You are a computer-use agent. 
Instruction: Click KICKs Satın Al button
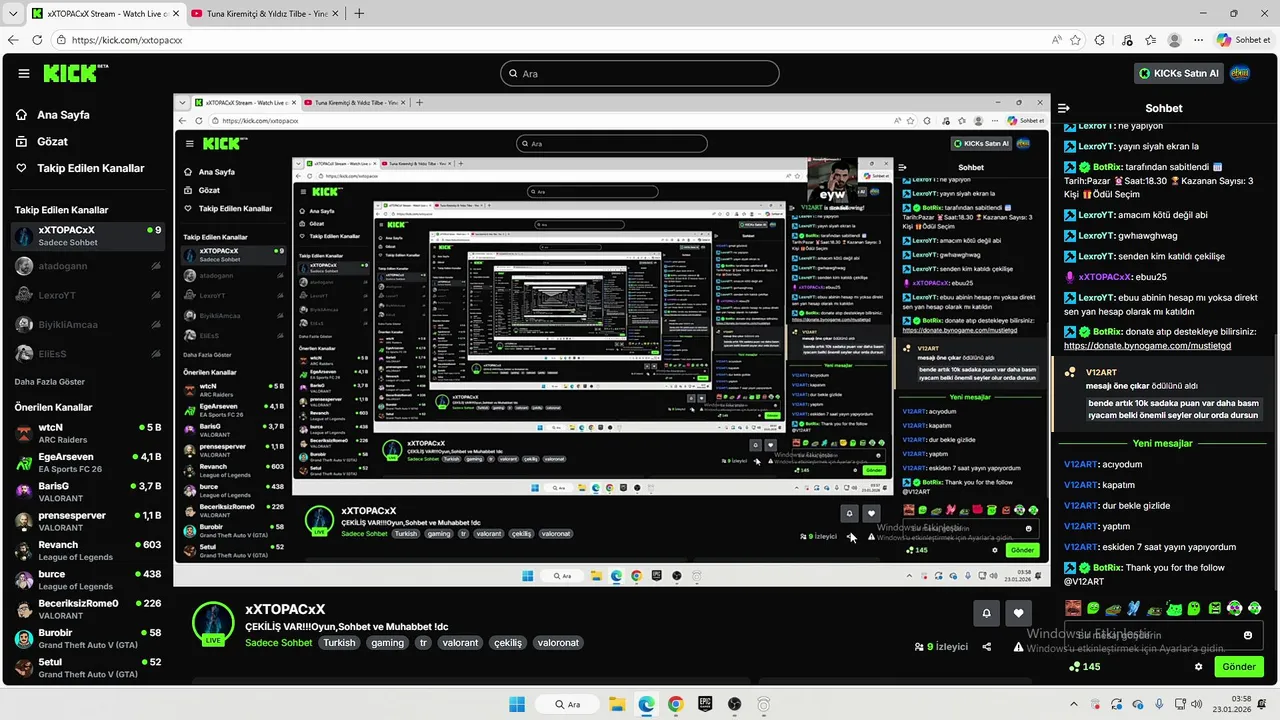[x=1179, y=73]
